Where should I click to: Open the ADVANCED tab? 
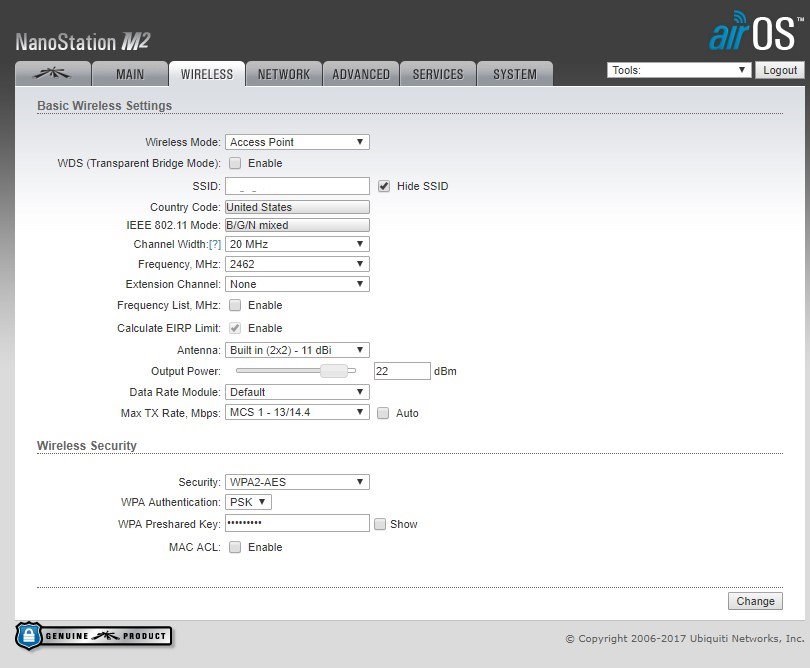[x=361, y=74]
